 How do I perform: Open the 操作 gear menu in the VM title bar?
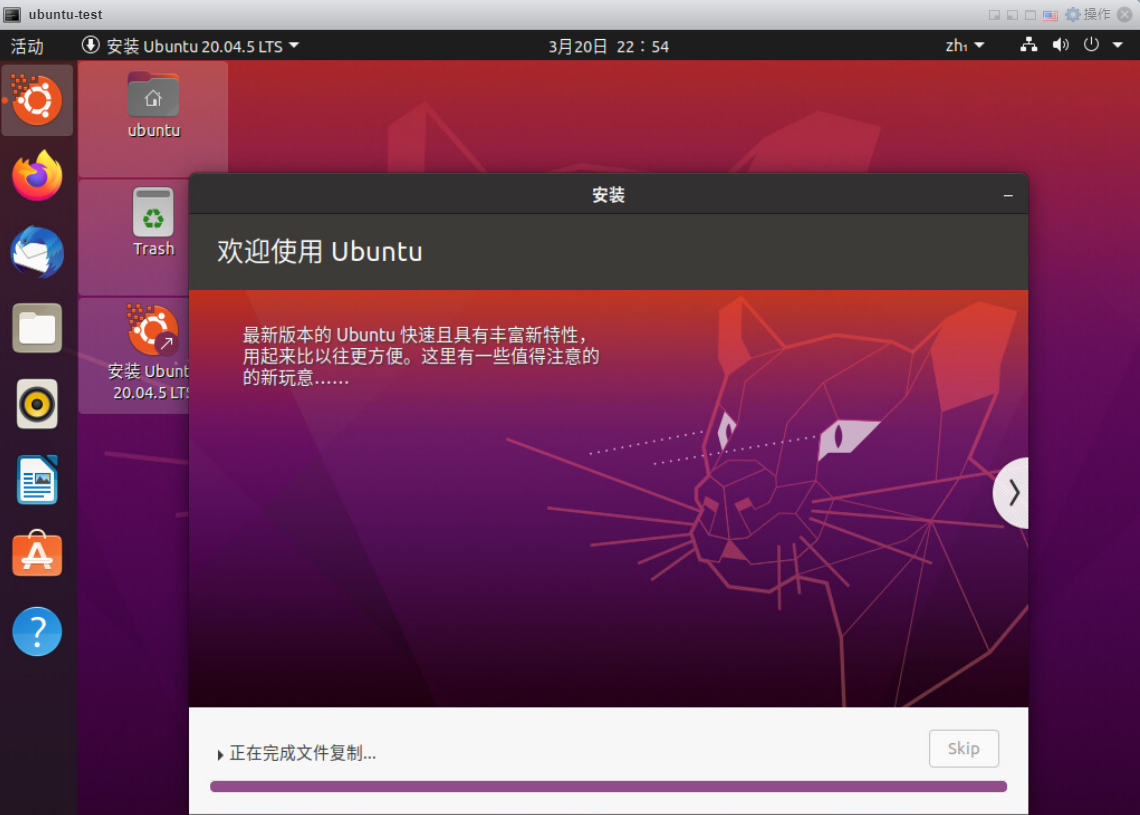1088,15
